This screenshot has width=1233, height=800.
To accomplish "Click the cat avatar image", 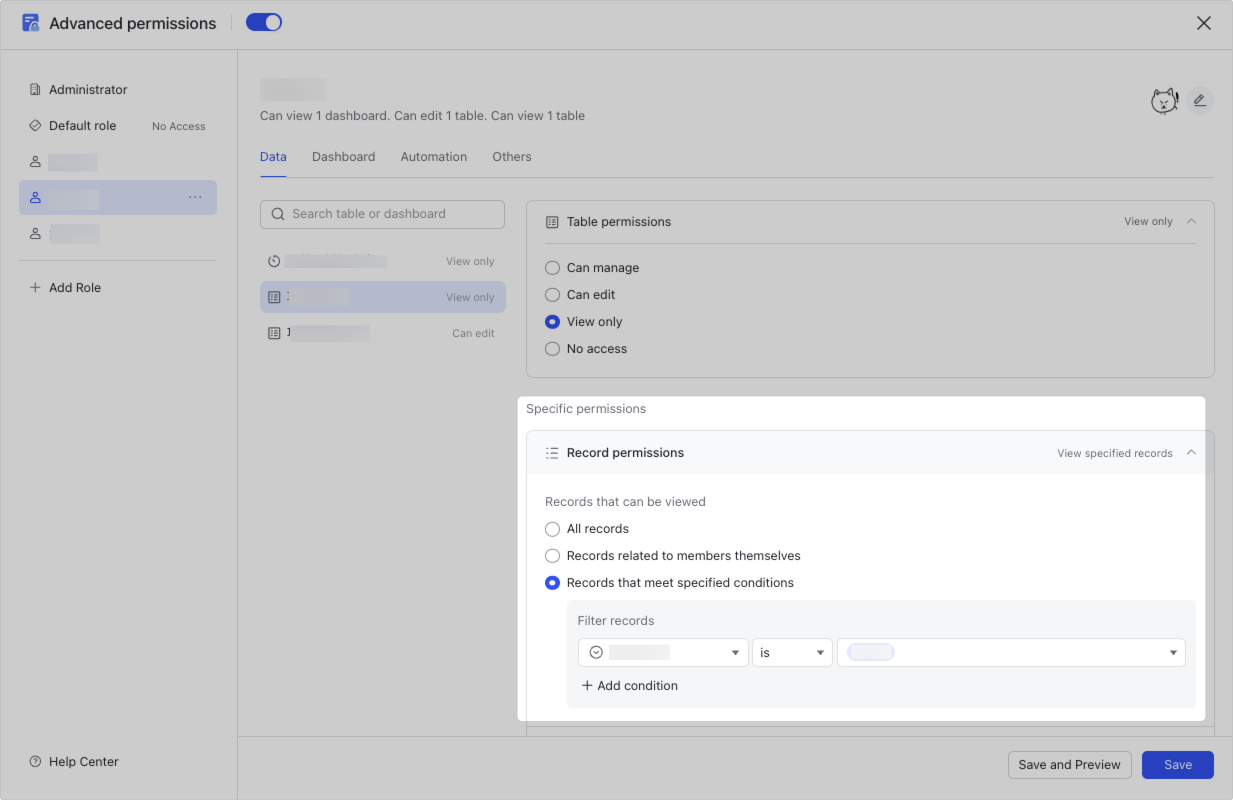I will tap(1164, 100).
